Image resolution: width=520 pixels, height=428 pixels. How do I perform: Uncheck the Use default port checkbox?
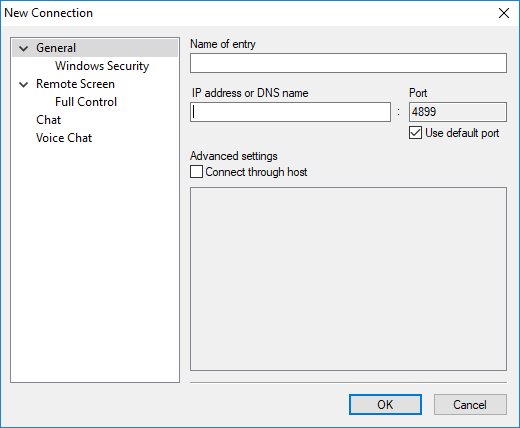pyautogui.click(x=415, y=133)
